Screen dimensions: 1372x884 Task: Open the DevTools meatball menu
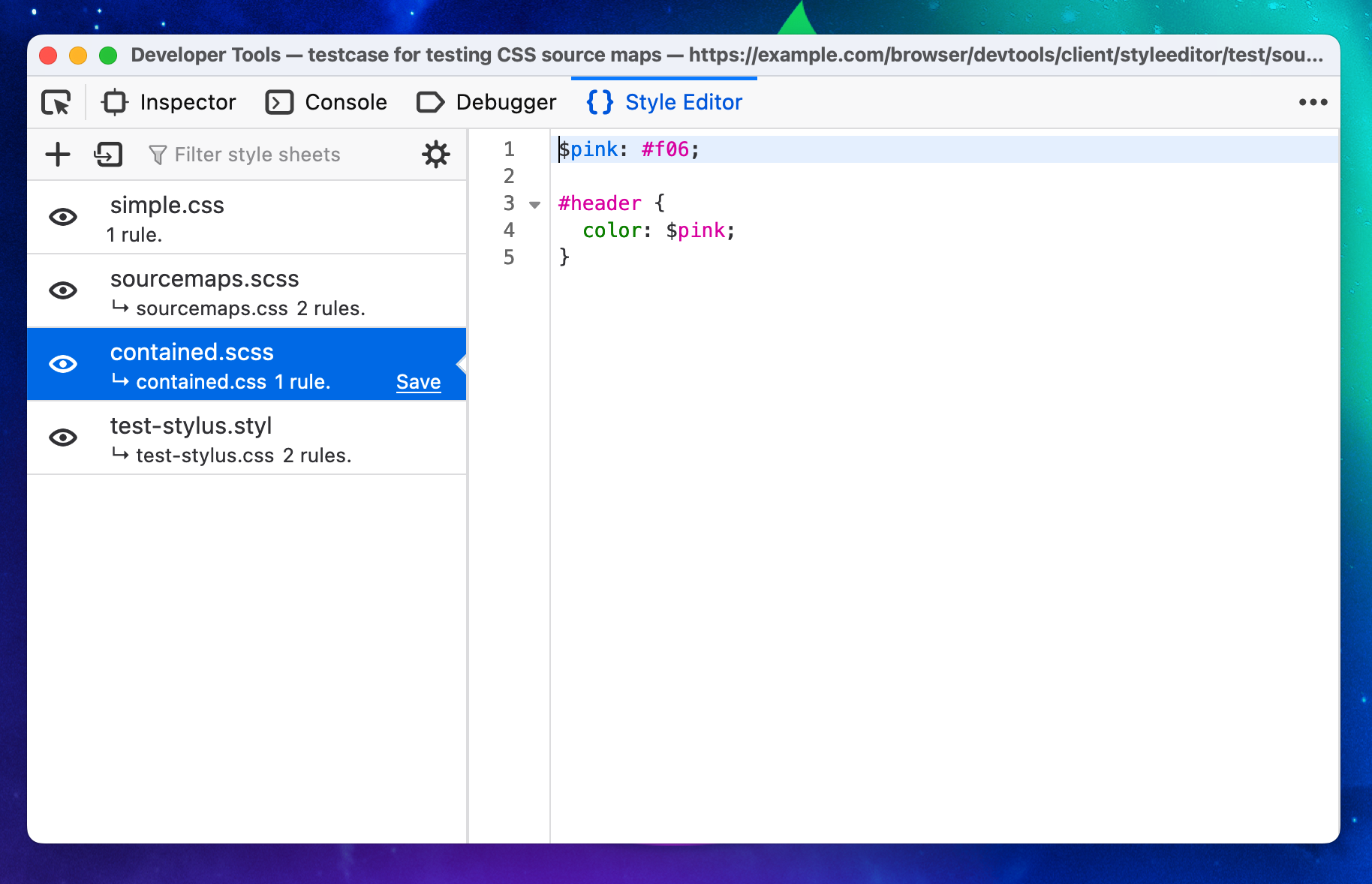1311,102
